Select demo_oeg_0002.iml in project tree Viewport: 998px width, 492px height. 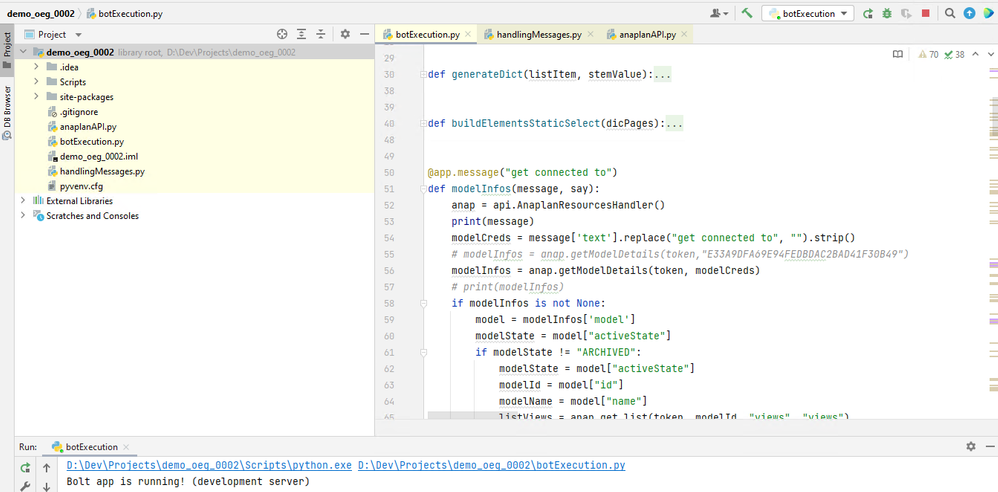coord(99,157)
